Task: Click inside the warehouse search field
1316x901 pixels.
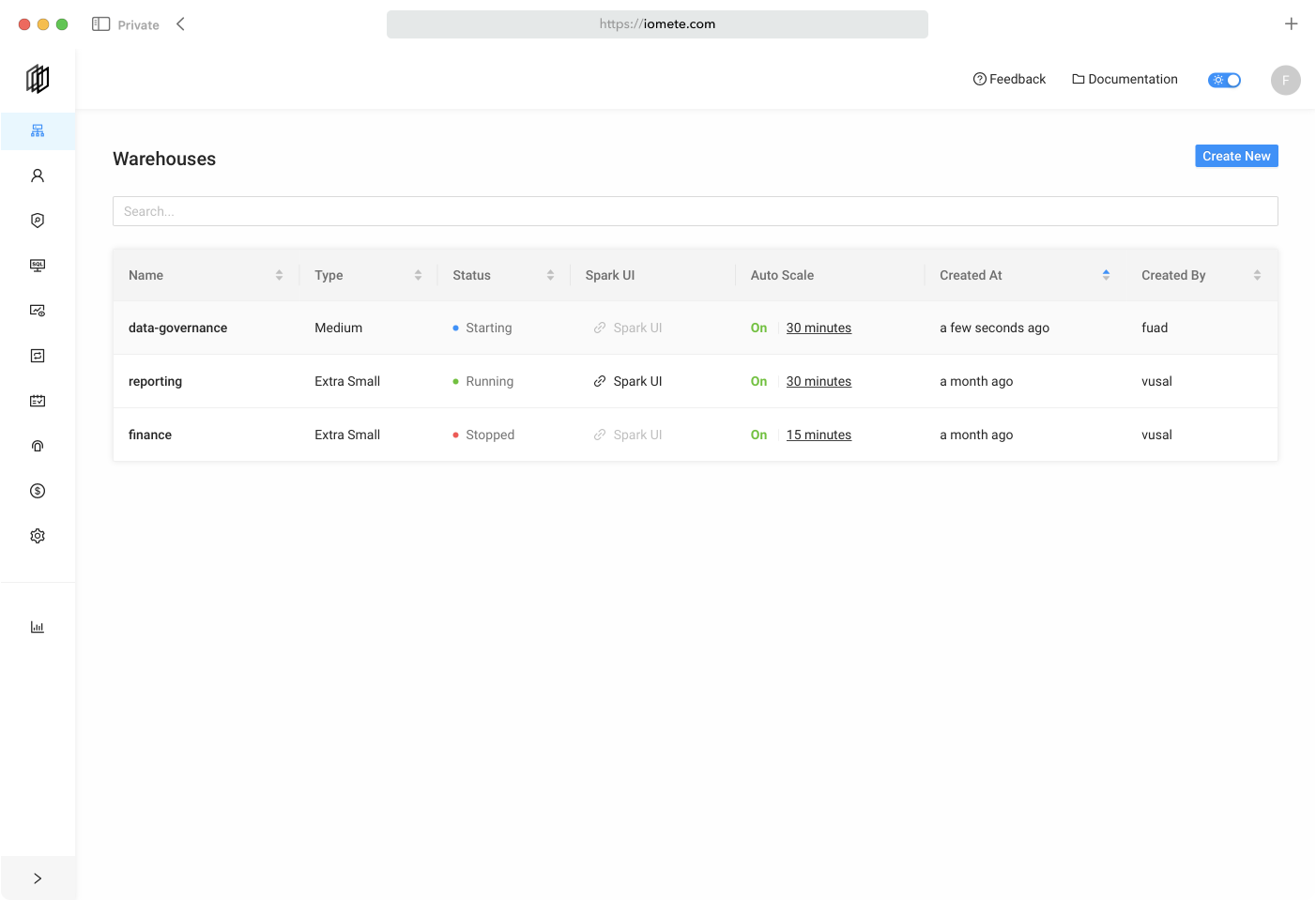Action: coord(695,211)
